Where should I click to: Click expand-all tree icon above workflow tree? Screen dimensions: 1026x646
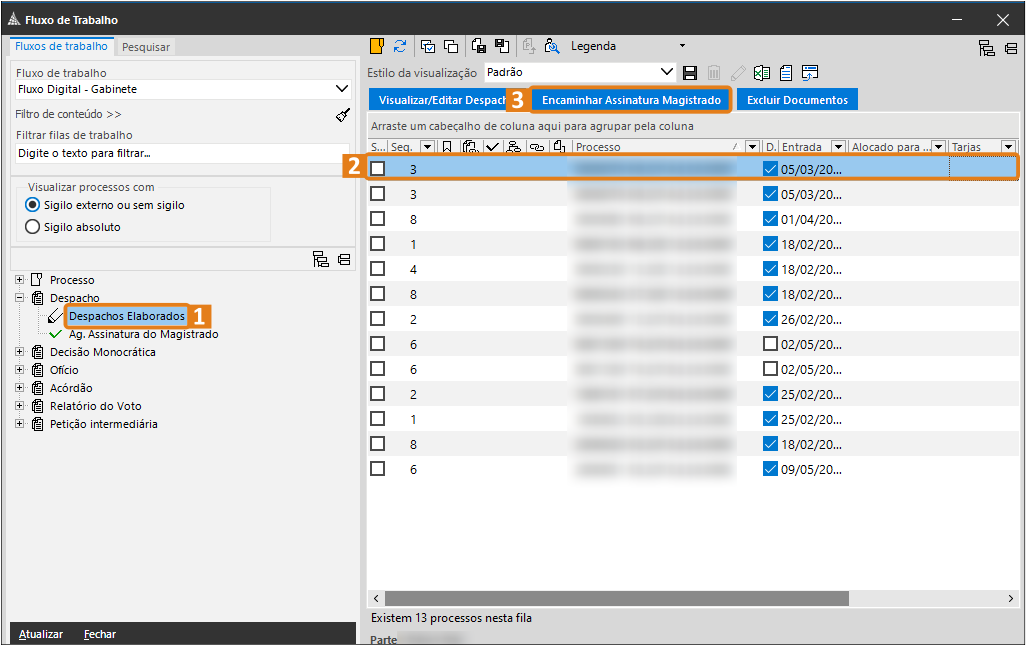pyautogui.click(x=321, y=260)
